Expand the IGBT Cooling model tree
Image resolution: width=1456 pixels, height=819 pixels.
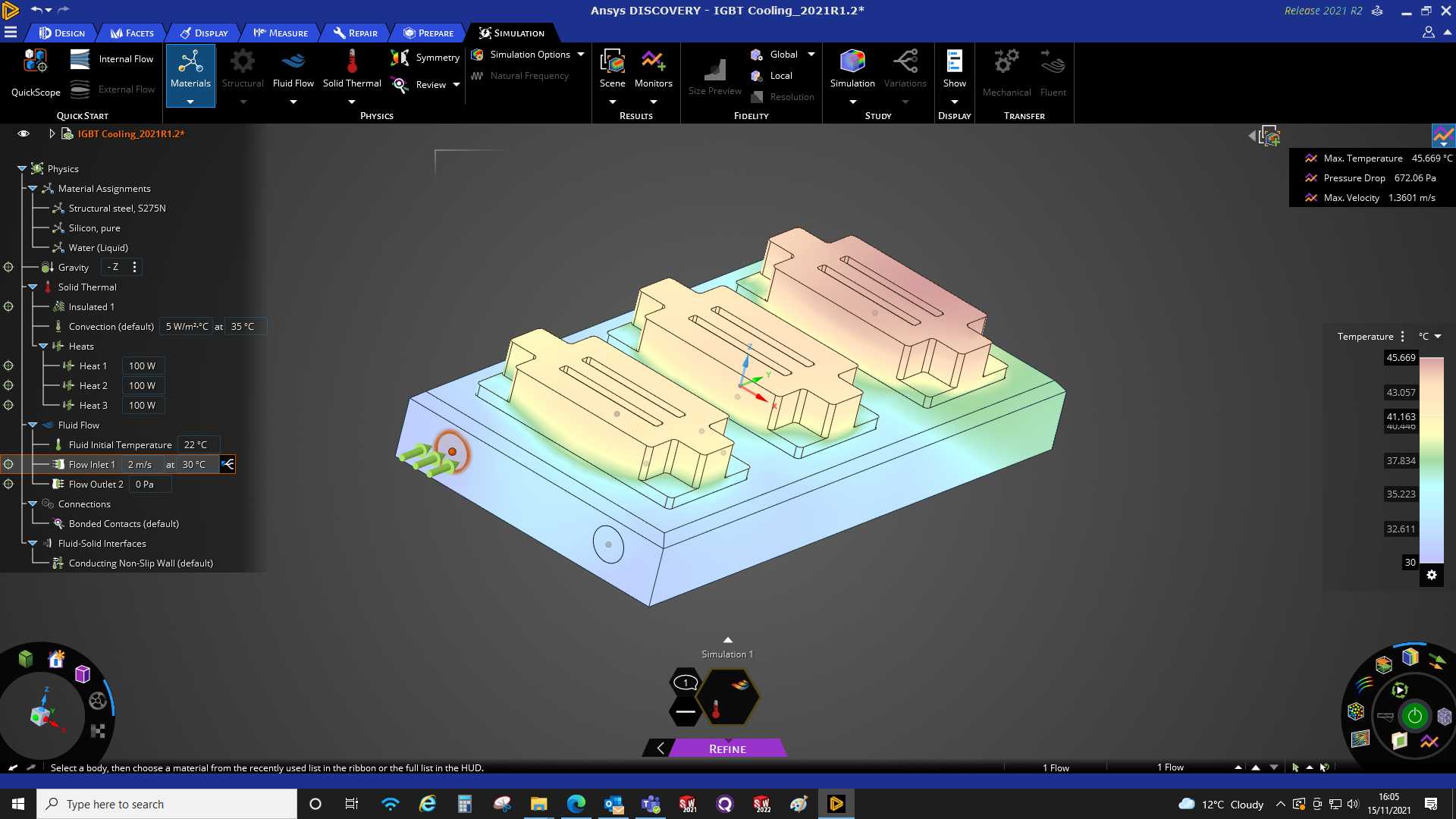(x=52, y=133)
